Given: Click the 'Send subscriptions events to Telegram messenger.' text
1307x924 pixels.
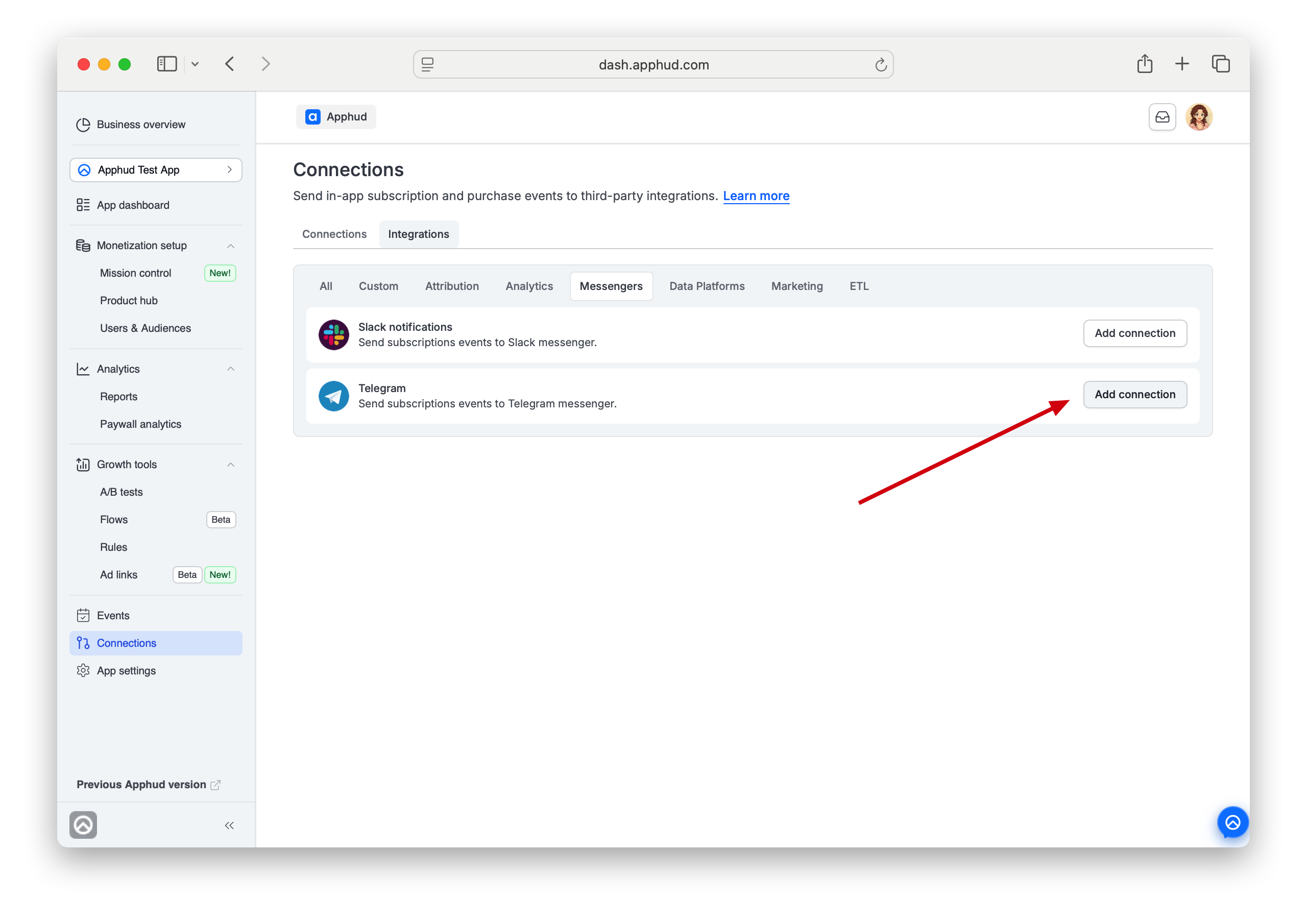Looking at the screenshot, I should (487, 404).
